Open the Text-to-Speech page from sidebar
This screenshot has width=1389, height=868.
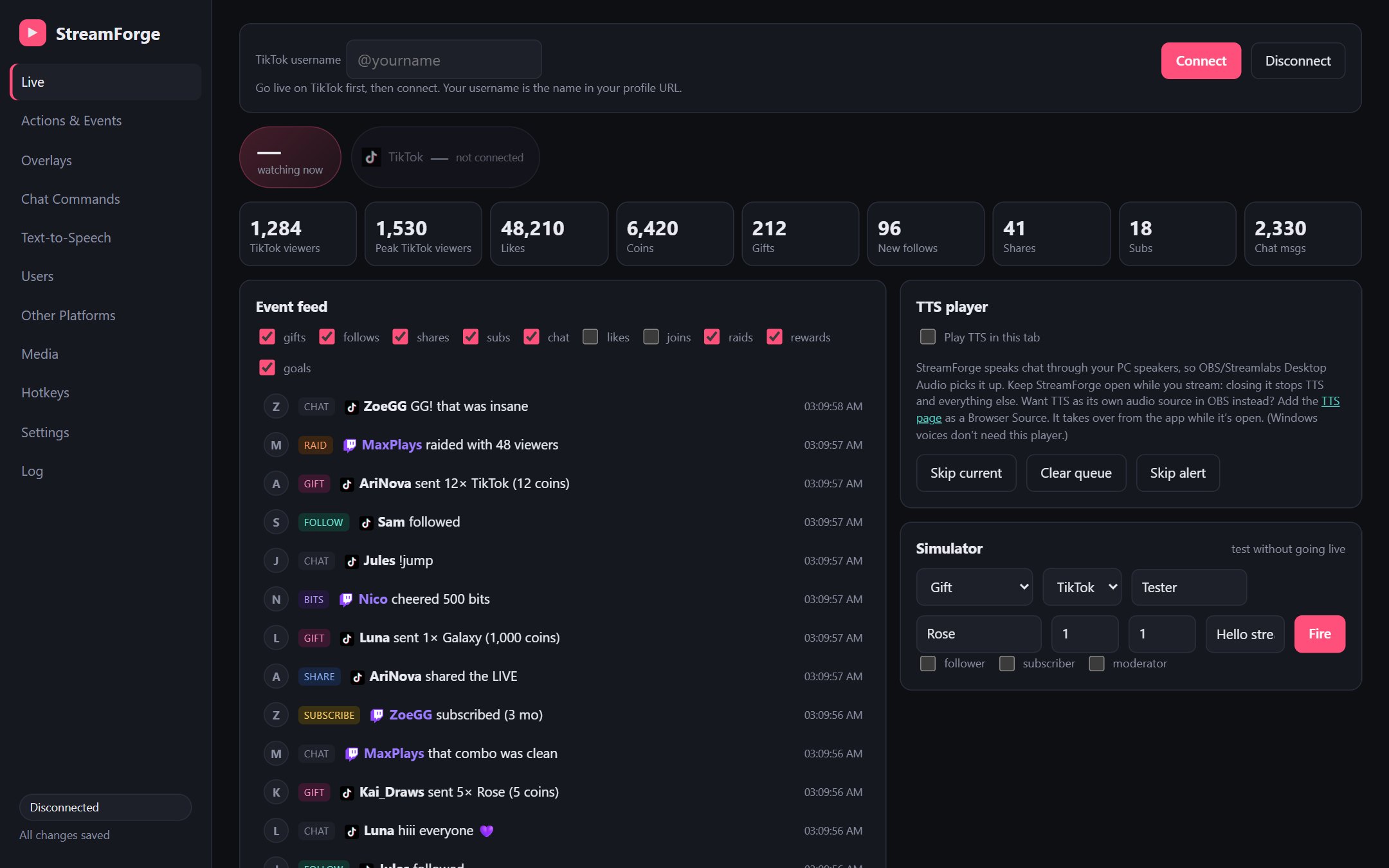(x=106, y=237)
